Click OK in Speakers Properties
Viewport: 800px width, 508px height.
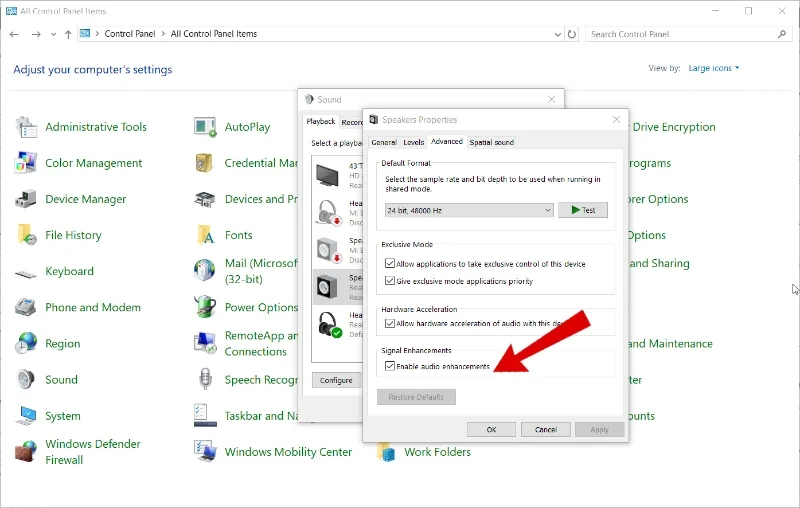(x=491, y=429)
